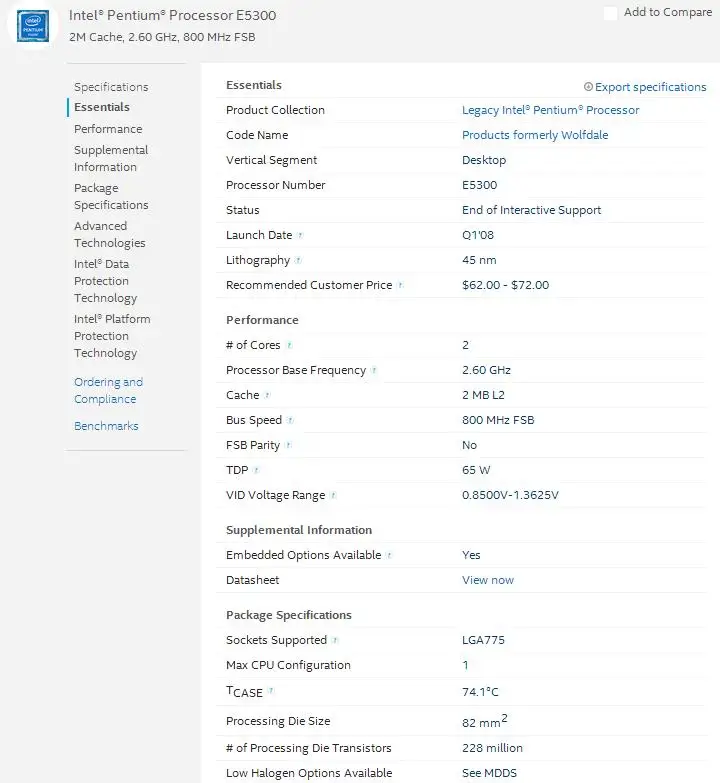Click the 82 mm² die size value
Viewport: 720px width, 783px height.
click(x=485, y=721)
